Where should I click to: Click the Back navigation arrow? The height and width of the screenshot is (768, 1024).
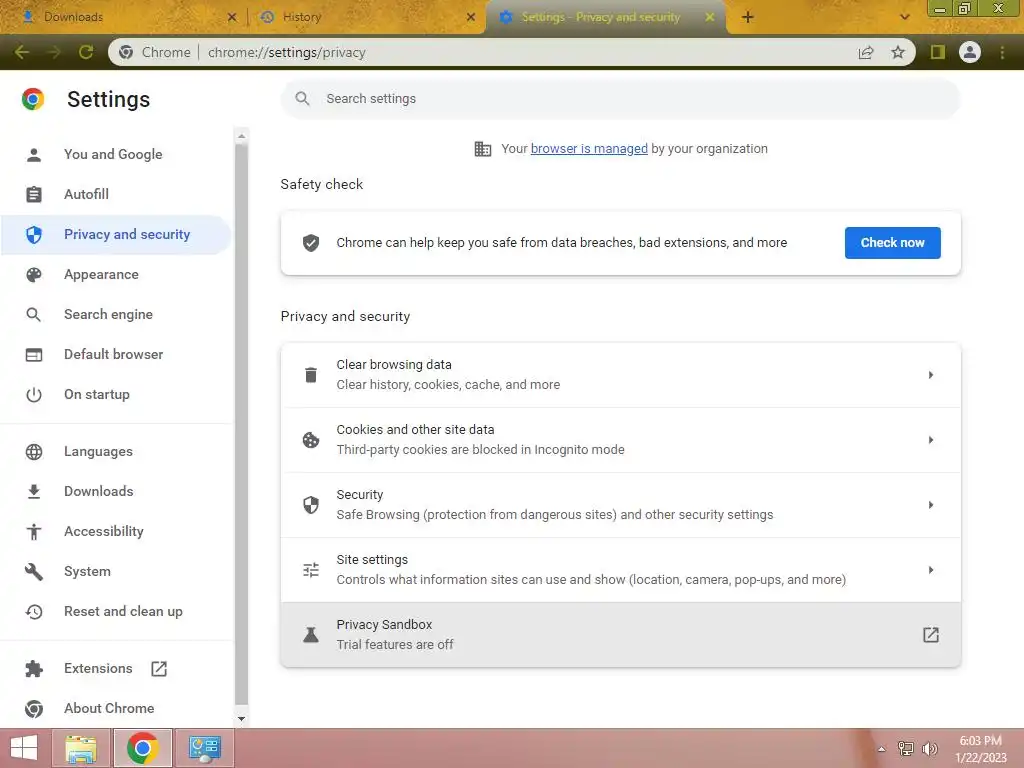coord(22,52)
